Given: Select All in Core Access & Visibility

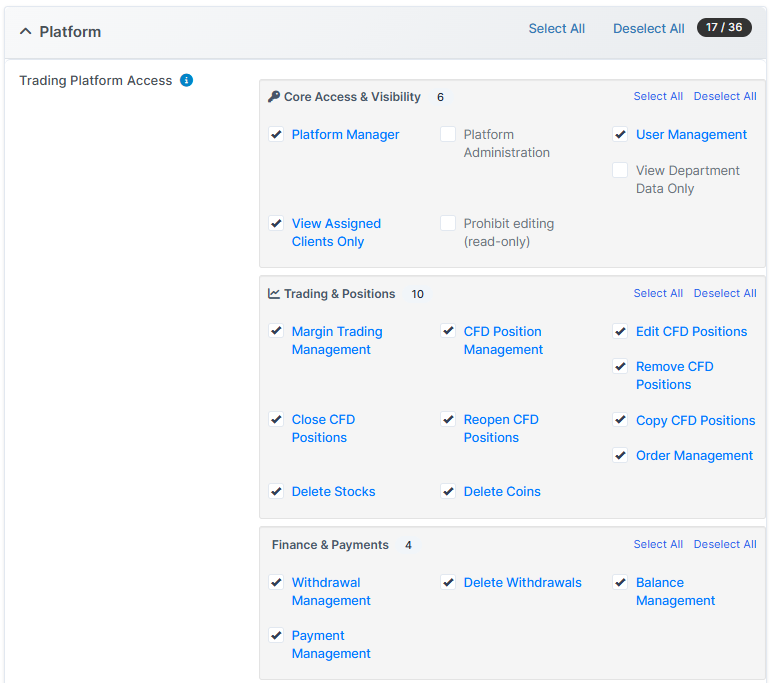Looking at the screenshot, I should (x=658, y=96).
